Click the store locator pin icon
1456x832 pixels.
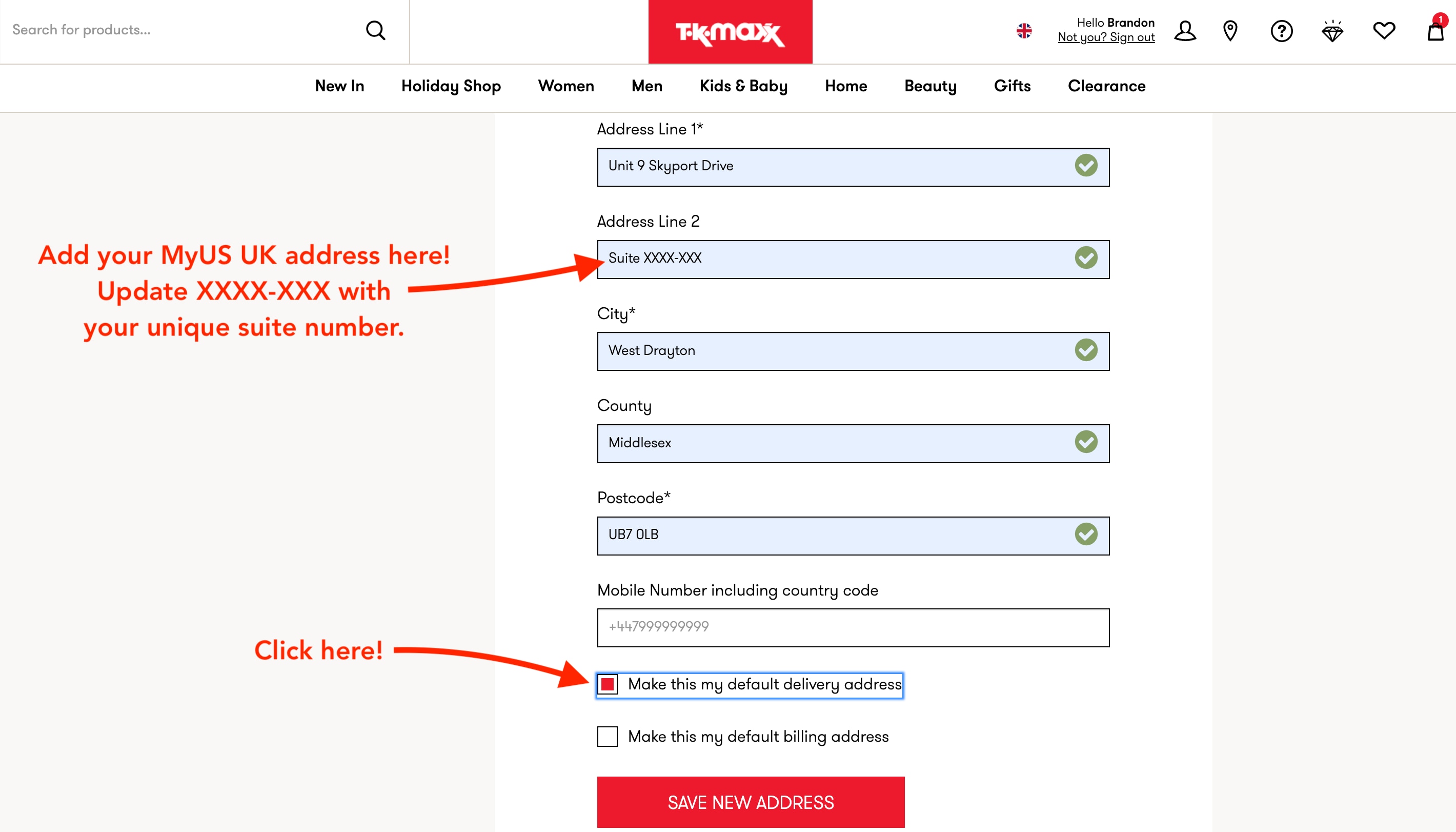tap(1231, 30)
